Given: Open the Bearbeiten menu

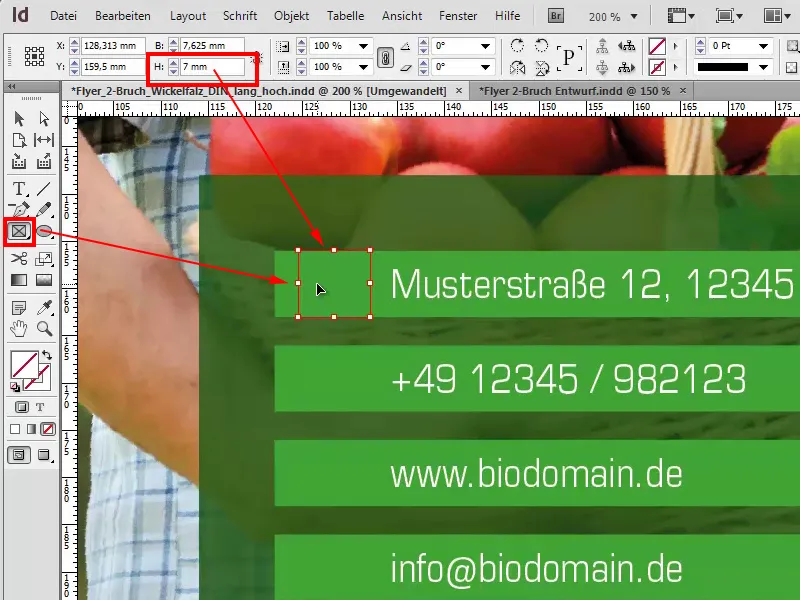Looking at the screenshot, I should pos(123,16).
